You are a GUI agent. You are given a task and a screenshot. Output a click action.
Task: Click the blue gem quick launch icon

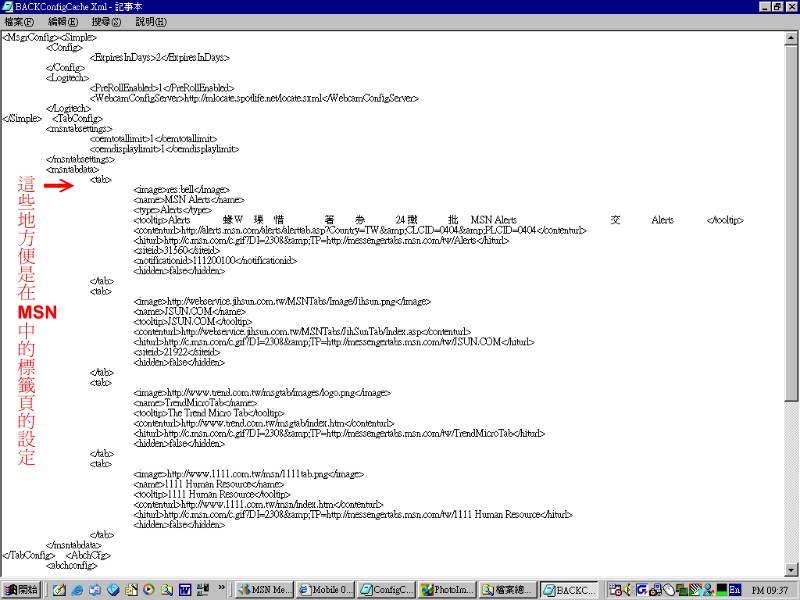pos(113,590)
